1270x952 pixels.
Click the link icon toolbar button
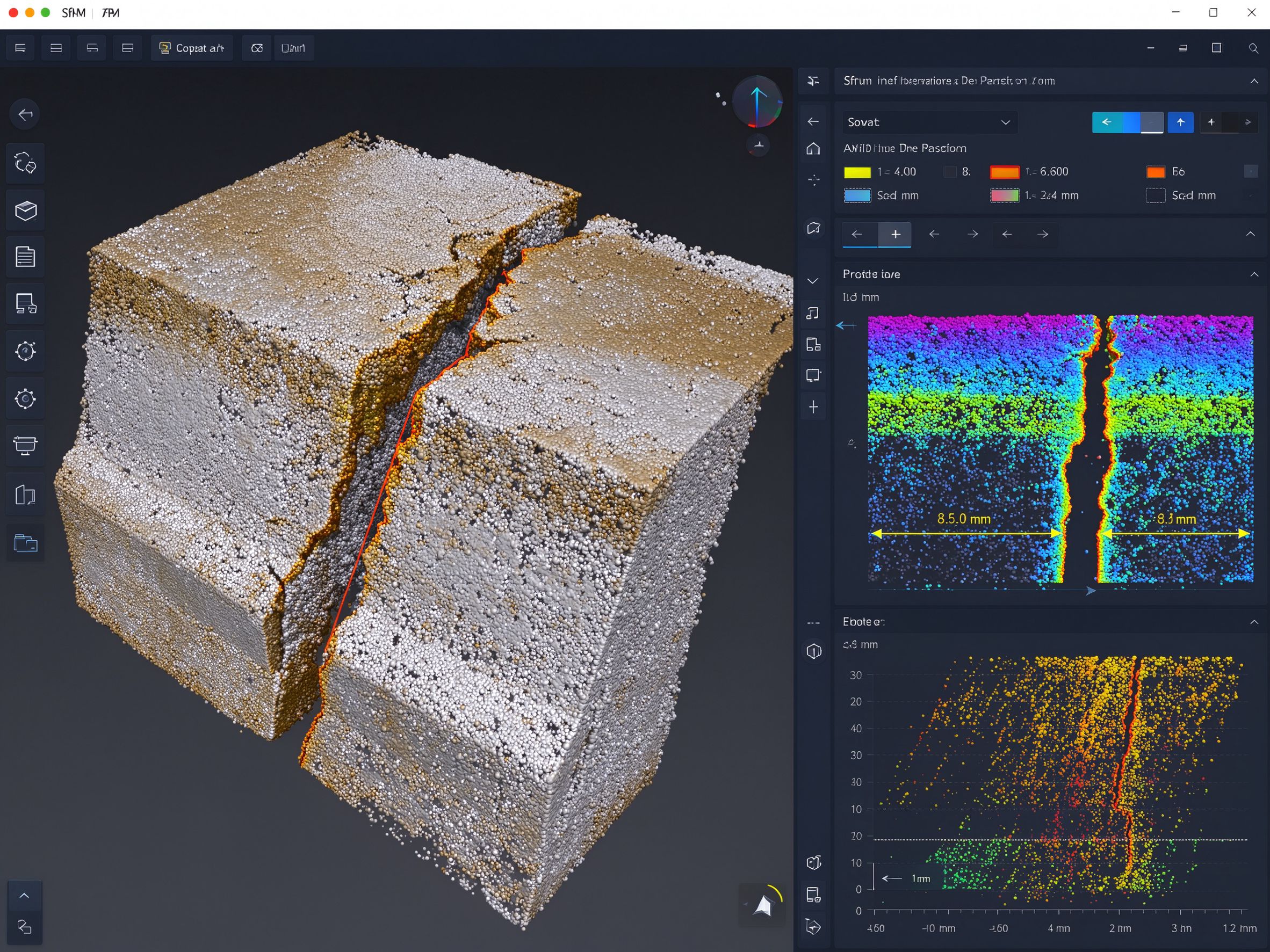tap(257, 48)
